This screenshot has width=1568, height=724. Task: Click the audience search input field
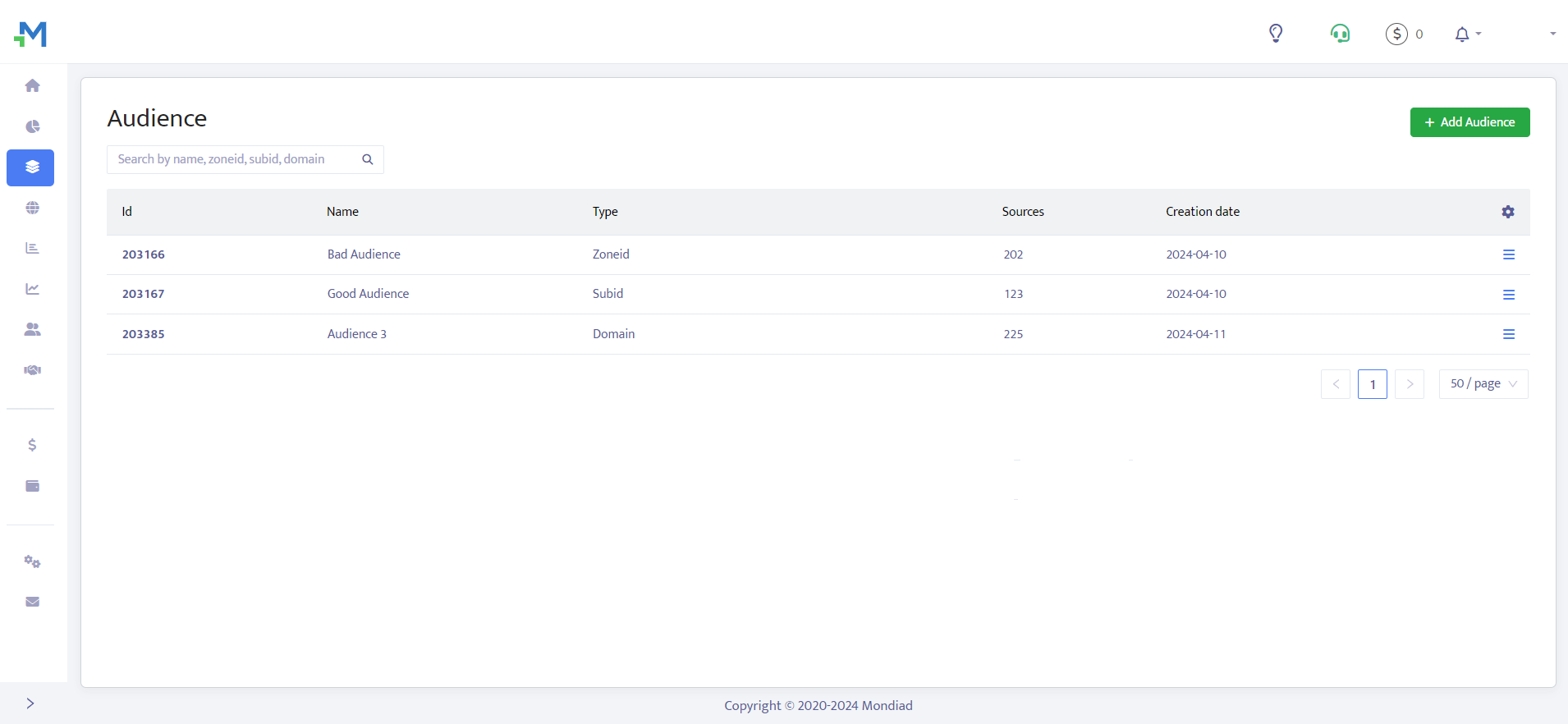[234, 159]
